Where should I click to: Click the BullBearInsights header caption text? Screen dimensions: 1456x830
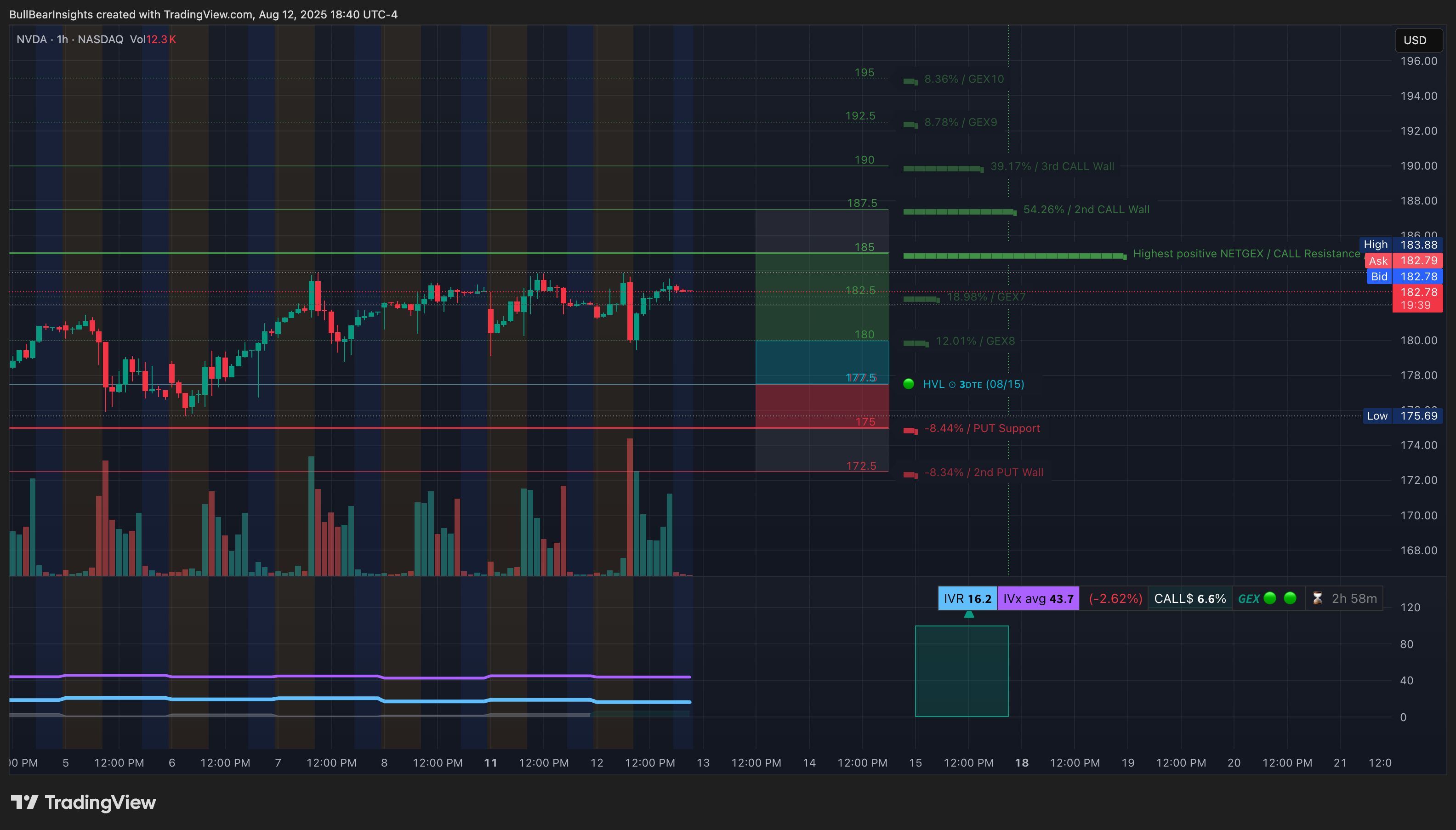click(204, 14)
